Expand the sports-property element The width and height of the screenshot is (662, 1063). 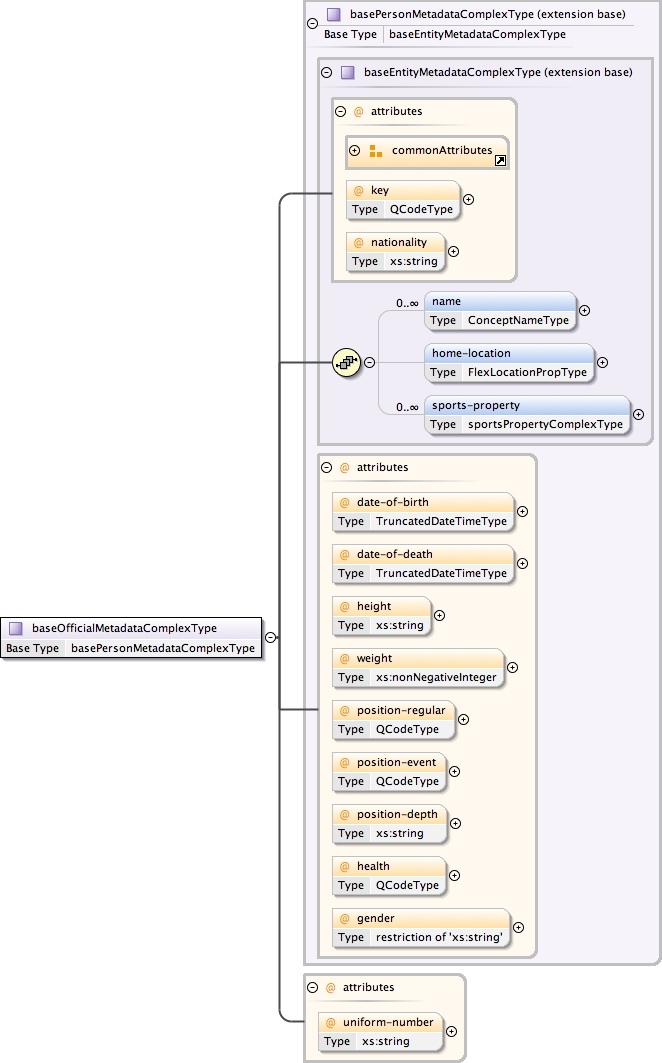click(x=638, y=414)
